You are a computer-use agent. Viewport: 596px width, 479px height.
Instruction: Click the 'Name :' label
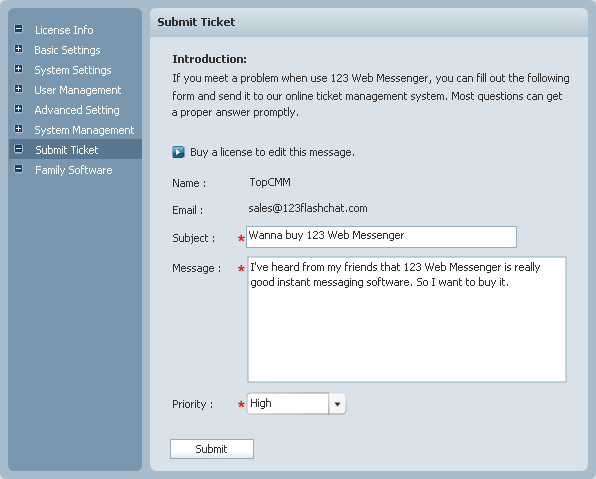coord(189,183)
